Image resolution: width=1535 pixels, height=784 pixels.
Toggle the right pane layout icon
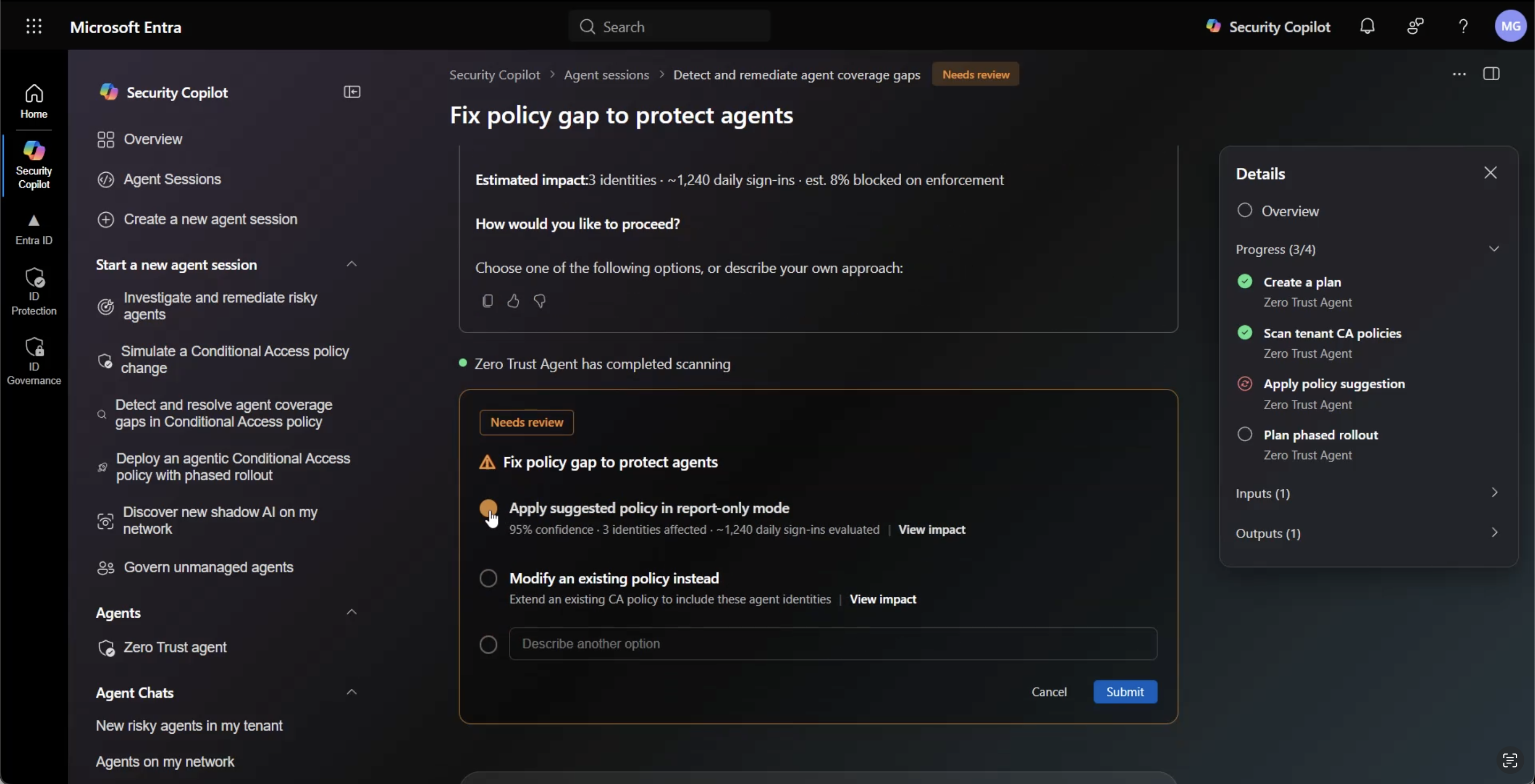1491,74
